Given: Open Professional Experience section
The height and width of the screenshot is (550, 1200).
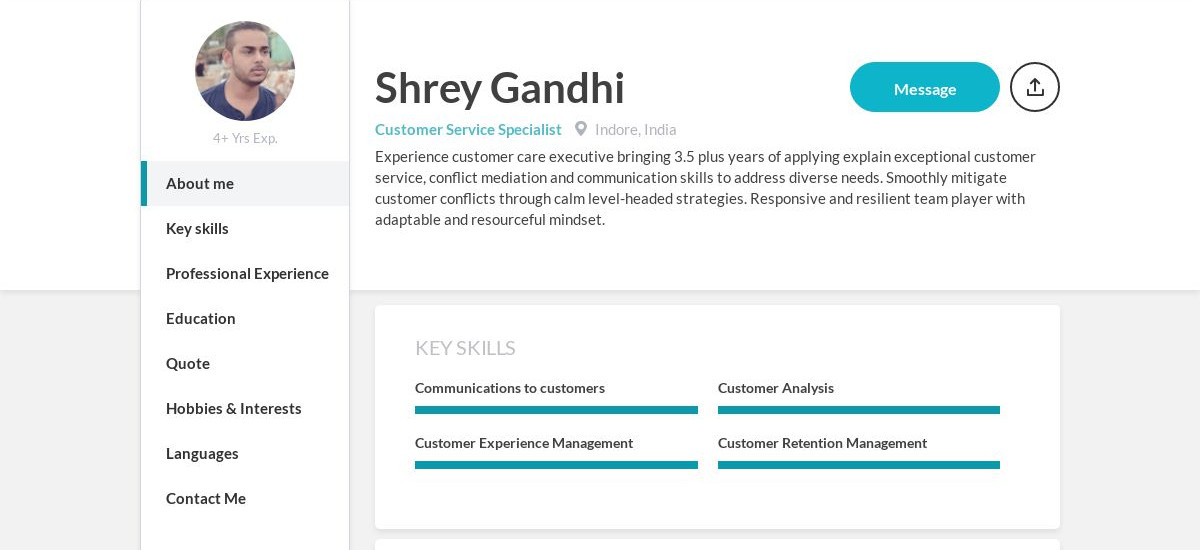Looking at the screenshot, I should point(247,274).
